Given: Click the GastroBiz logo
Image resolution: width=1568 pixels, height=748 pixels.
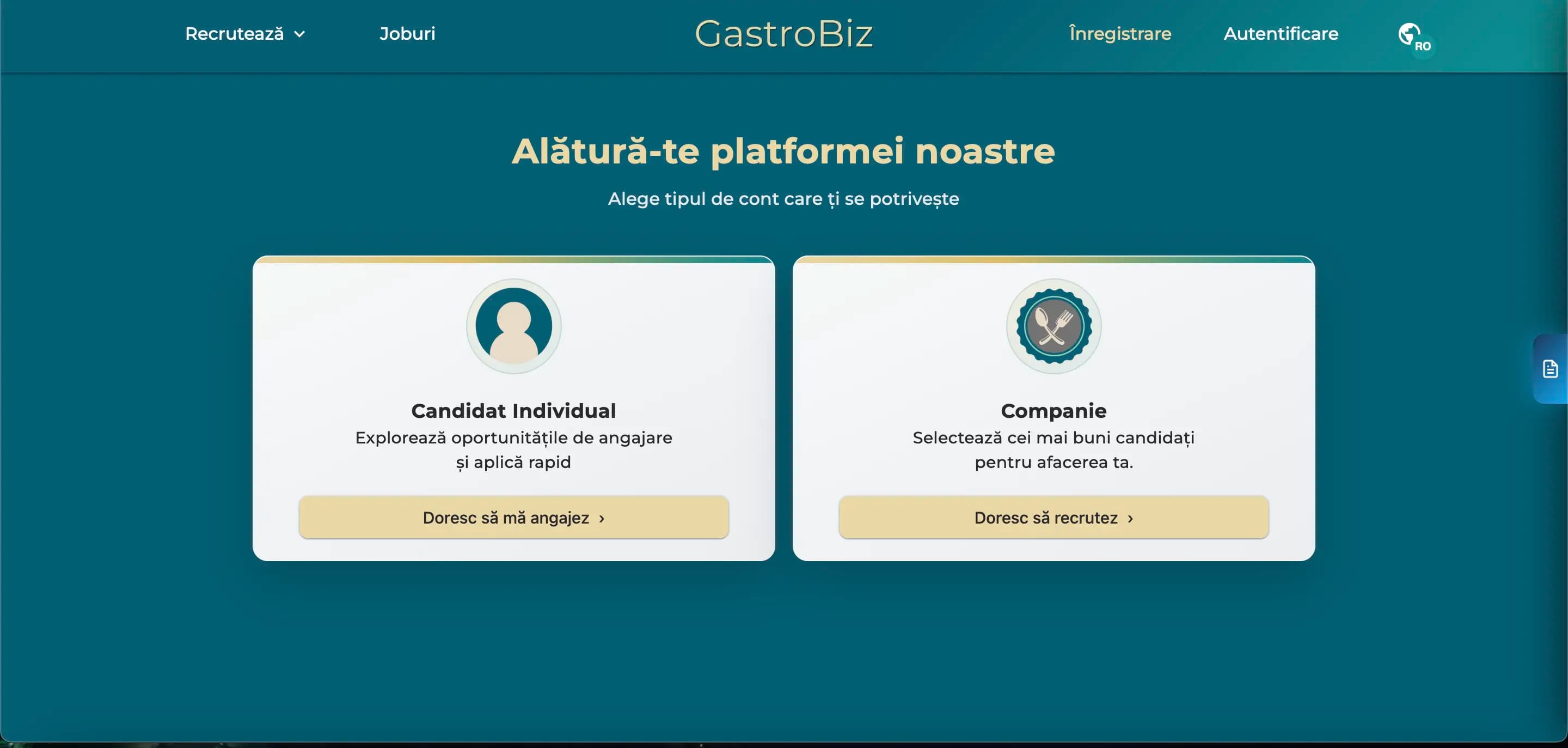Looking at the screenshot, I should click(x=784, y=33).
